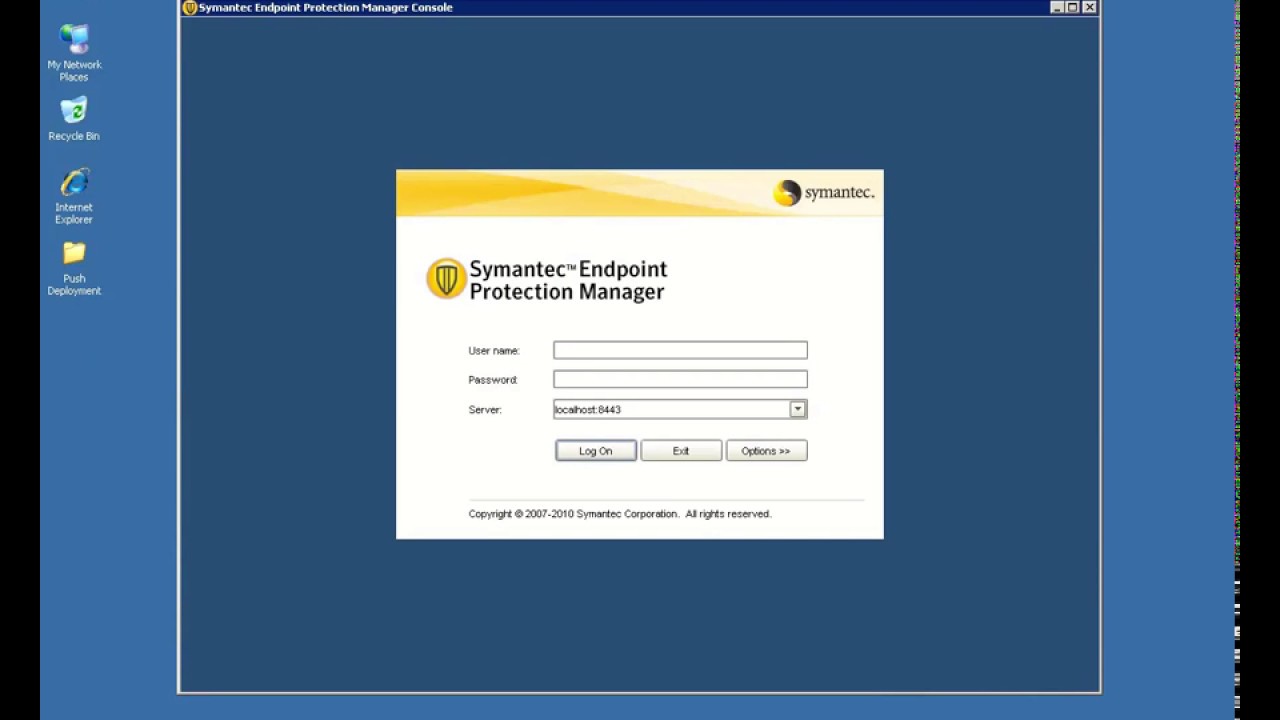
Task: Focus the User name field
Action: [680, 350]
